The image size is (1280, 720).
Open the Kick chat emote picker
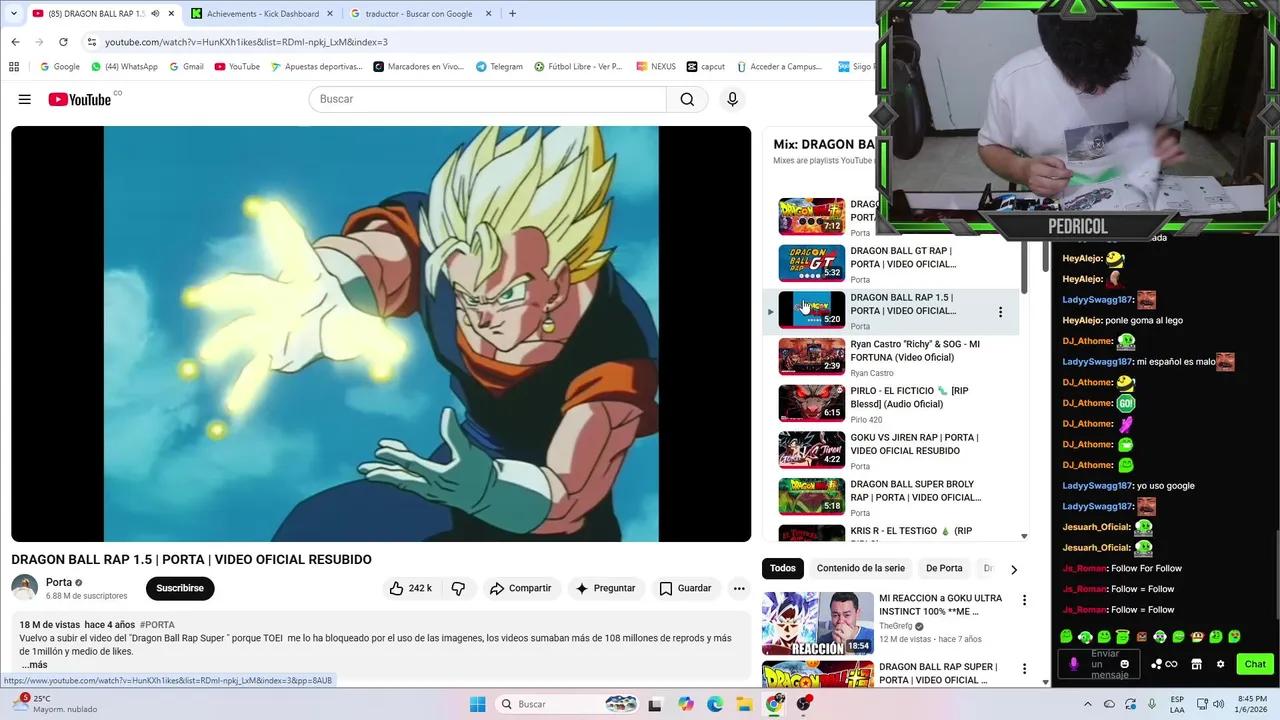coord(1125,664)
